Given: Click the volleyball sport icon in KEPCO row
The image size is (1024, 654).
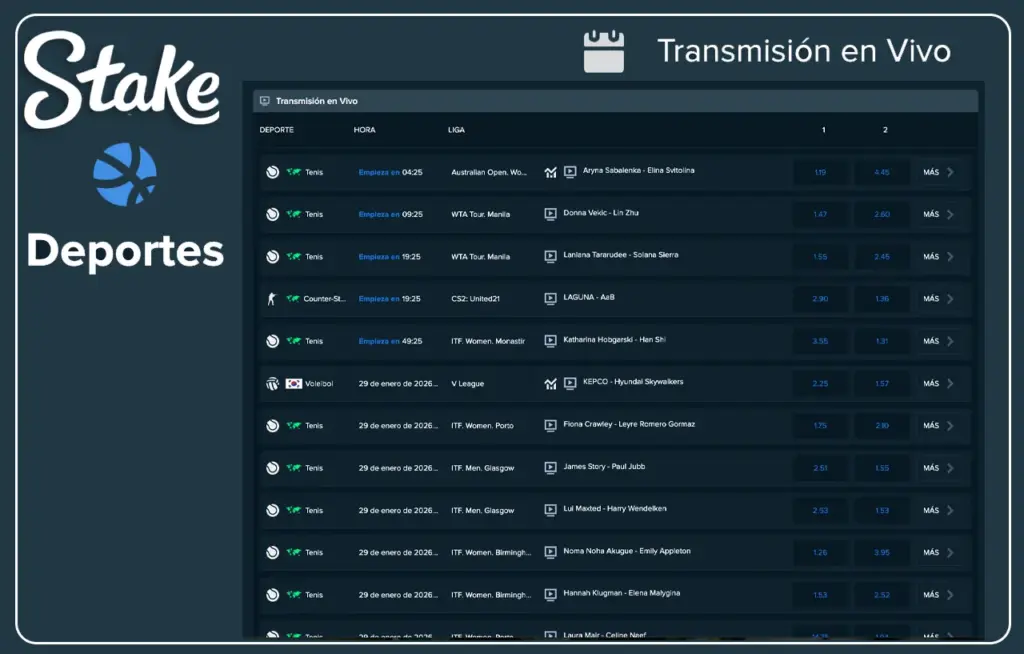Looking at the screenshot, I should point(272,384).
